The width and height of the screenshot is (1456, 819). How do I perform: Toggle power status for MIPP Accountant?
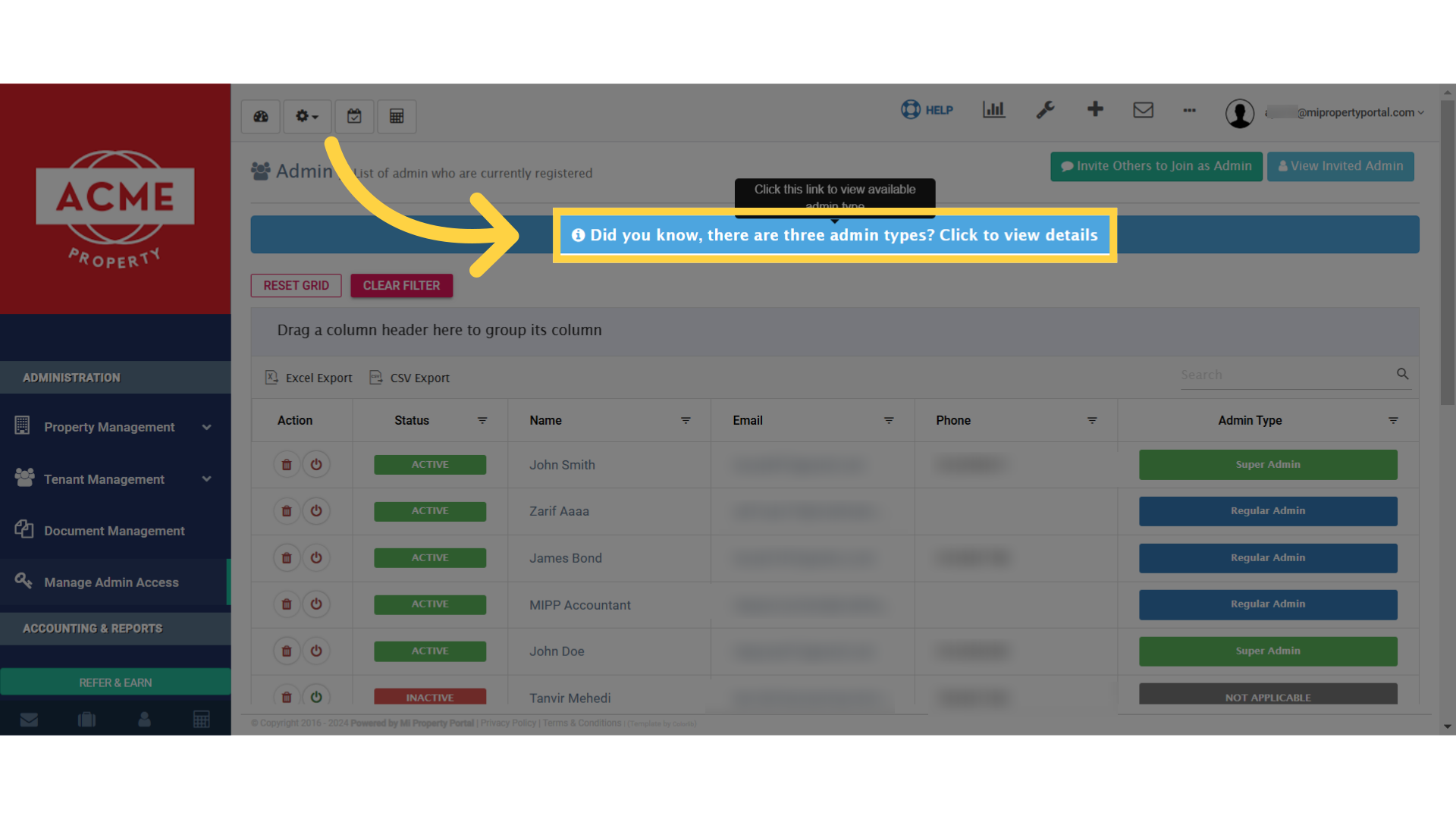(316, 604)
